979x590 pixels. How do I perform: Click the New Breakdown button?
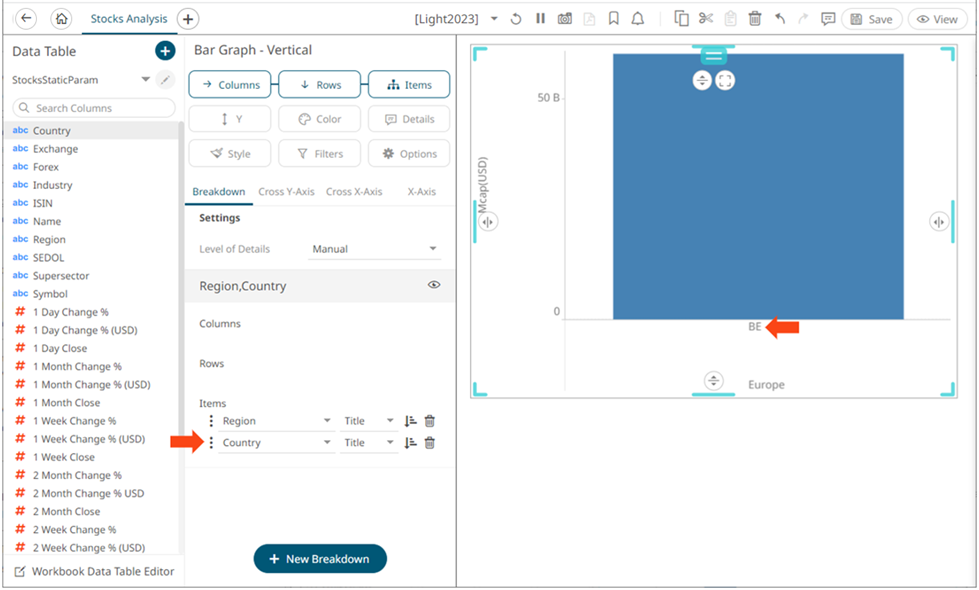pyautogui.click(x=320, y=559)
